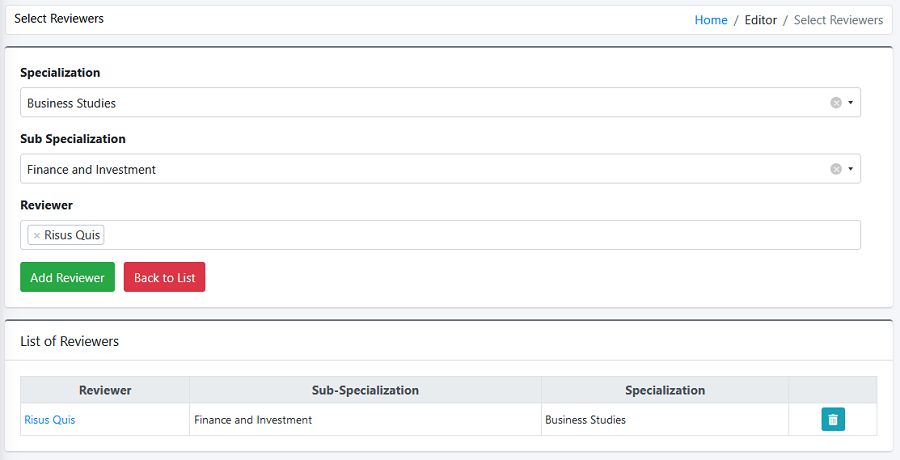The height and width of the screenshot is (460, 900).
Task: Click the Reviewer column header
Action: point(105,390)
